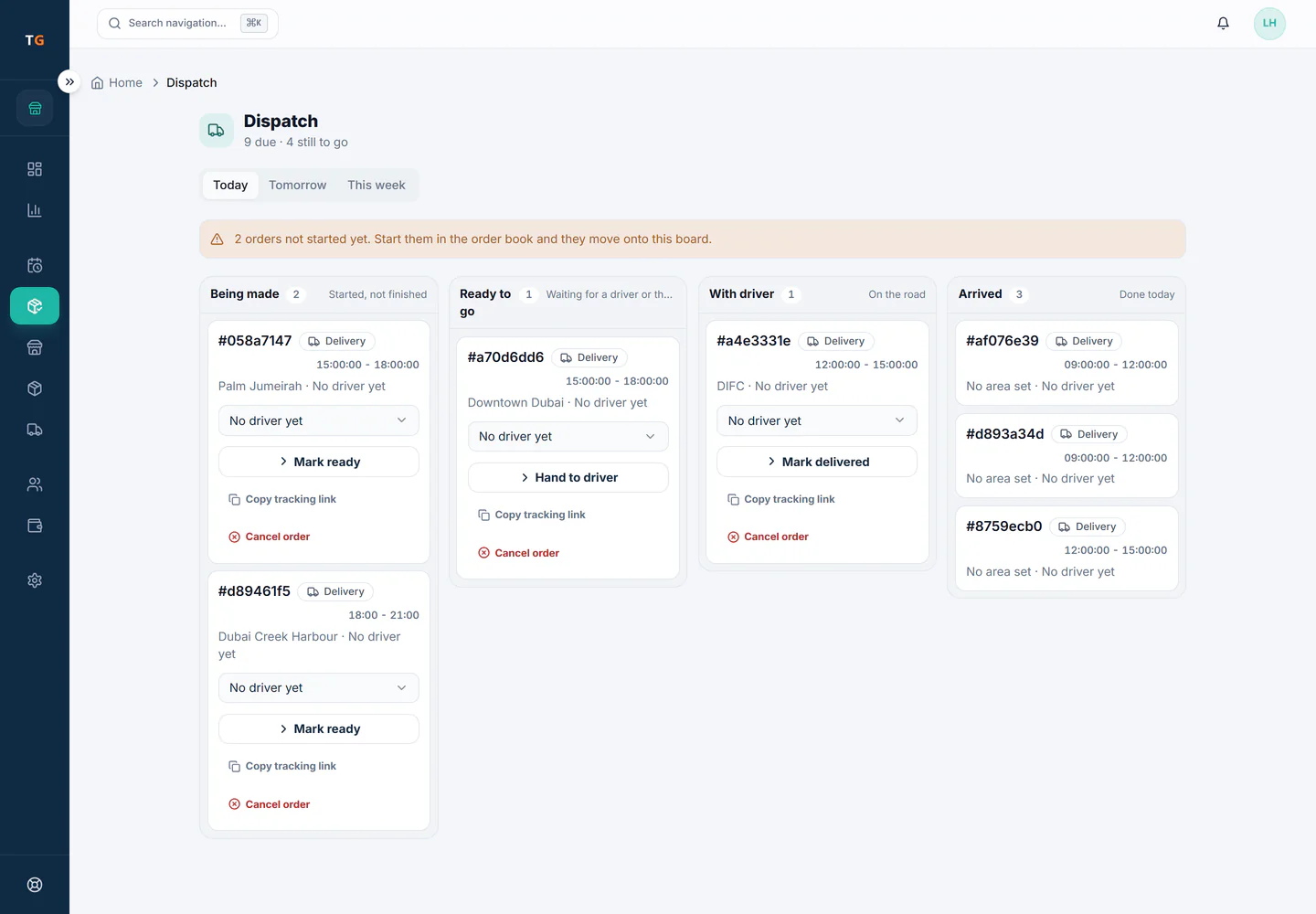Open the storefront icon at the sidebar top
Screen dimensions: 1316x914
coord(35,108)
